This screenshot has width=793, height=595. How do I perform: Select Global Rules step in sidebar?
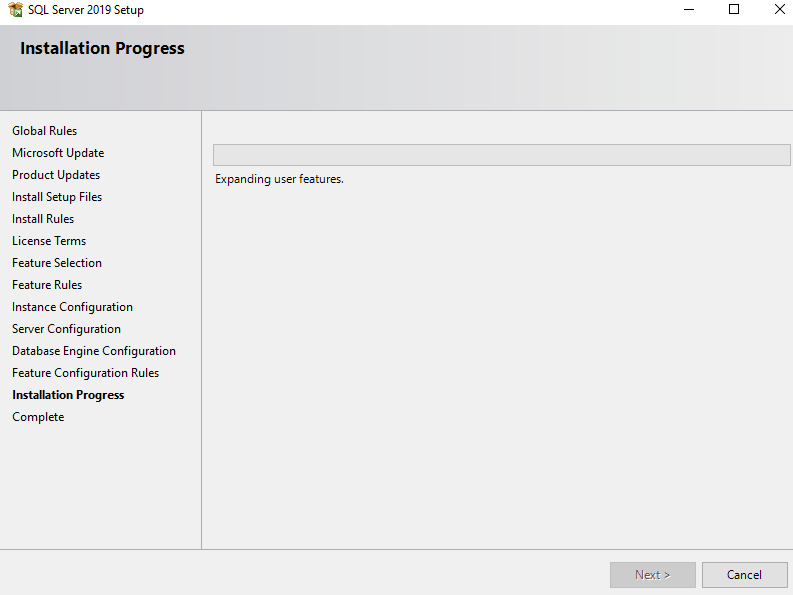click(45, 131)
